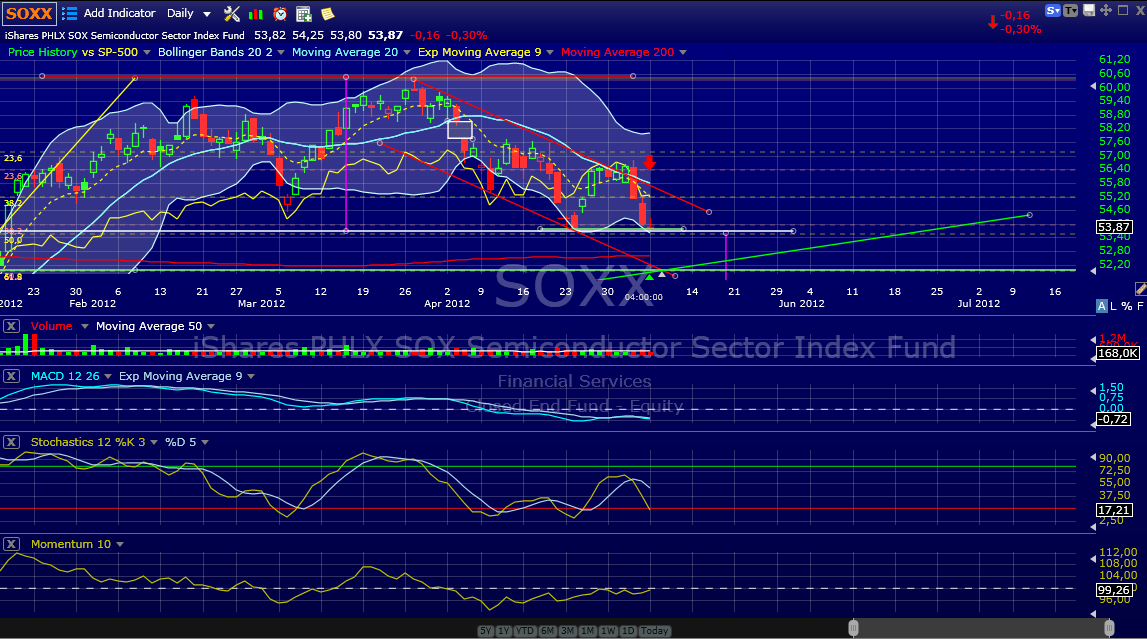Expand Exp Moving Average 9 dropdown on price chart

pos(550,53)
